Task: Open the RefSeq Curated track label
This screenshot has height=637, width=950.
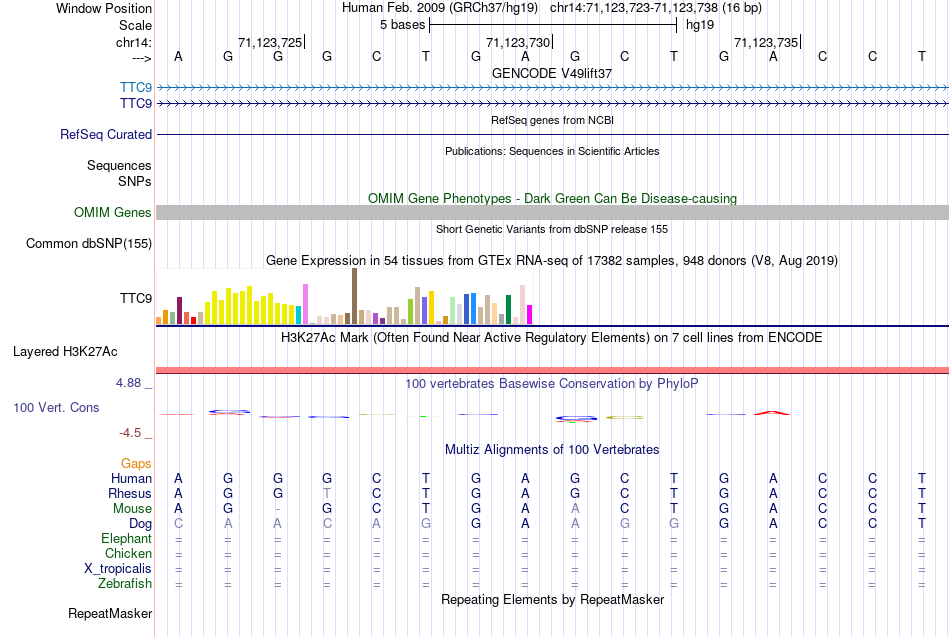Action: pyautogui.click(x=106, y=134)
